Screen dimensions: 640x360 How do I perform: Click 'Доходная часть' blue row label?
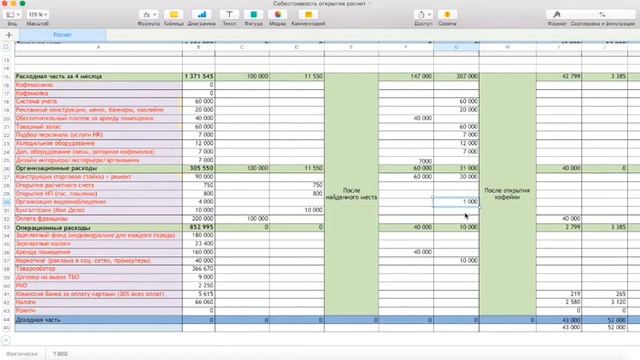[98, 320]
